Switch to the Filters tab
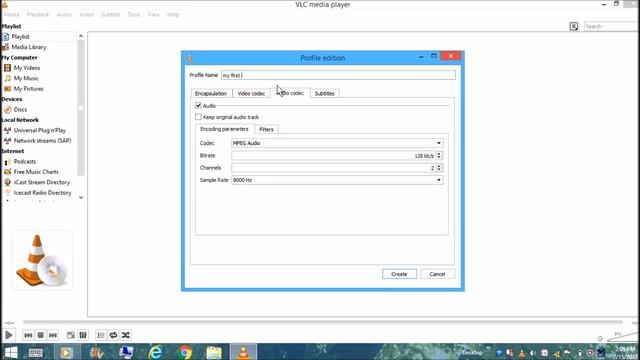Image resolution: width=640 pixels, height=360 pixels. click(266, 129)
